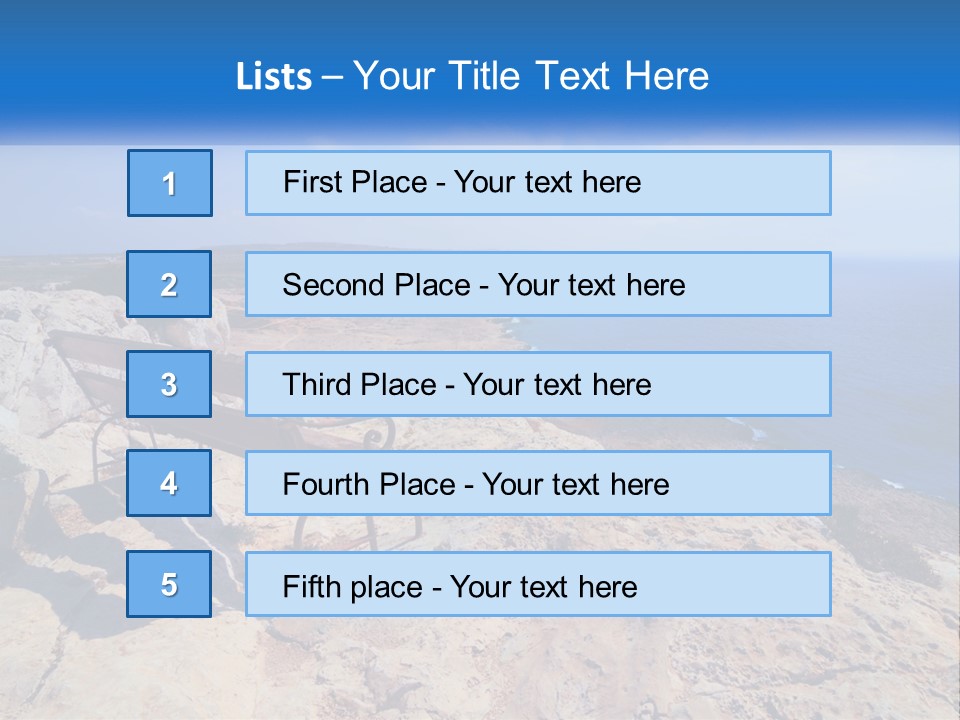The image size is (960, 720).
Task: Select the "Third Place - Your text here" box
Action: [538, 384]
